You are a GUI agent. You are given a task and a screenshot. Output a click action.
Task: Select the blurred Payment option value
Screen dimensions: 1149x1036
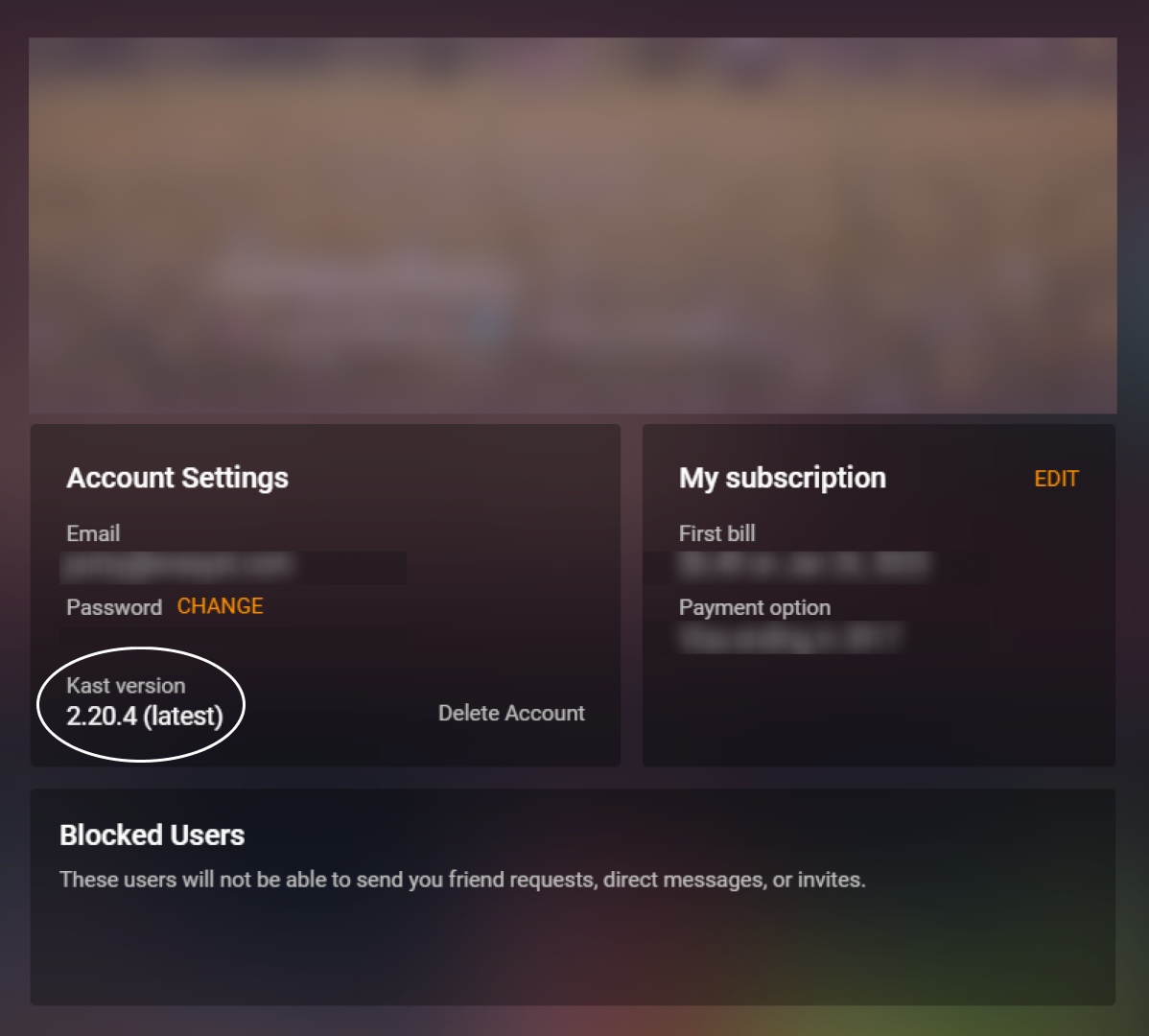click(x=790, y=638)
